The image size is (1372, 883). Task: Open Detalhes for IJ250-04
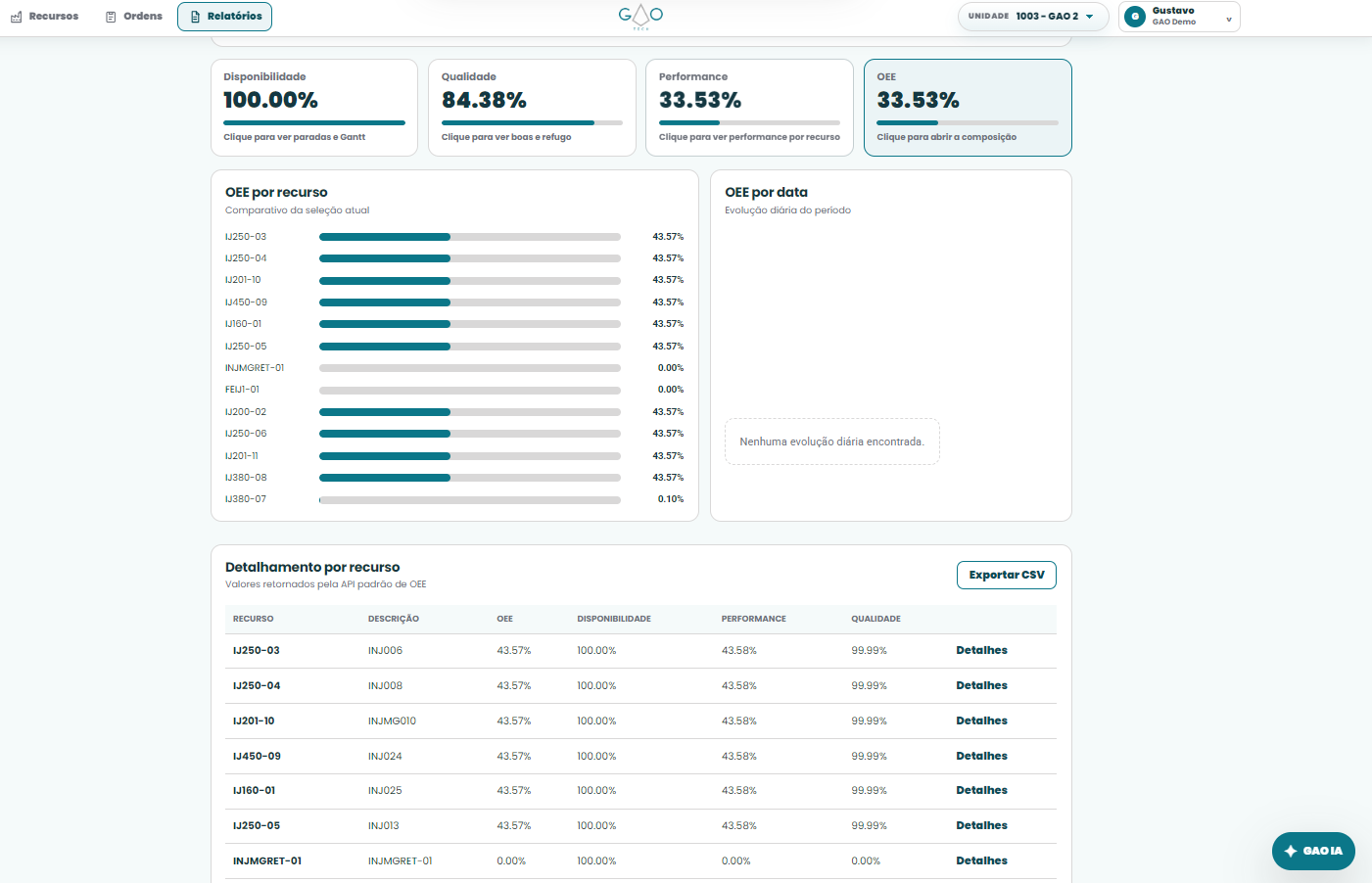pos(981,685)
